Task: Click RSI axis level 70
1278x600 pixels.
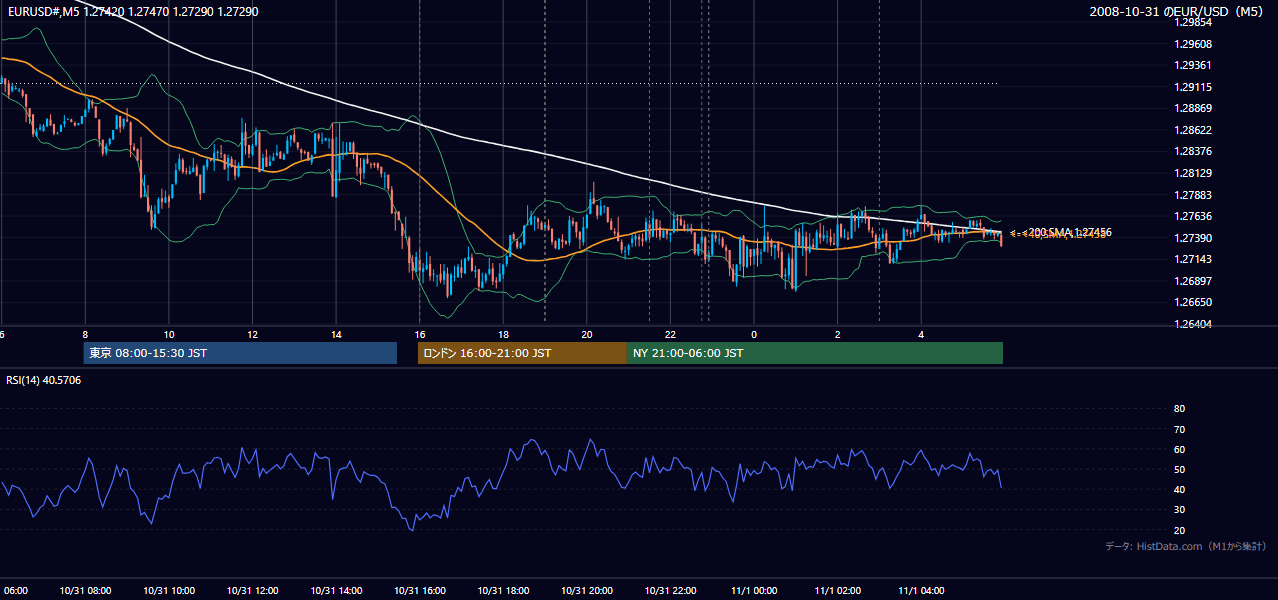Action: click(x=1179, y=429)
